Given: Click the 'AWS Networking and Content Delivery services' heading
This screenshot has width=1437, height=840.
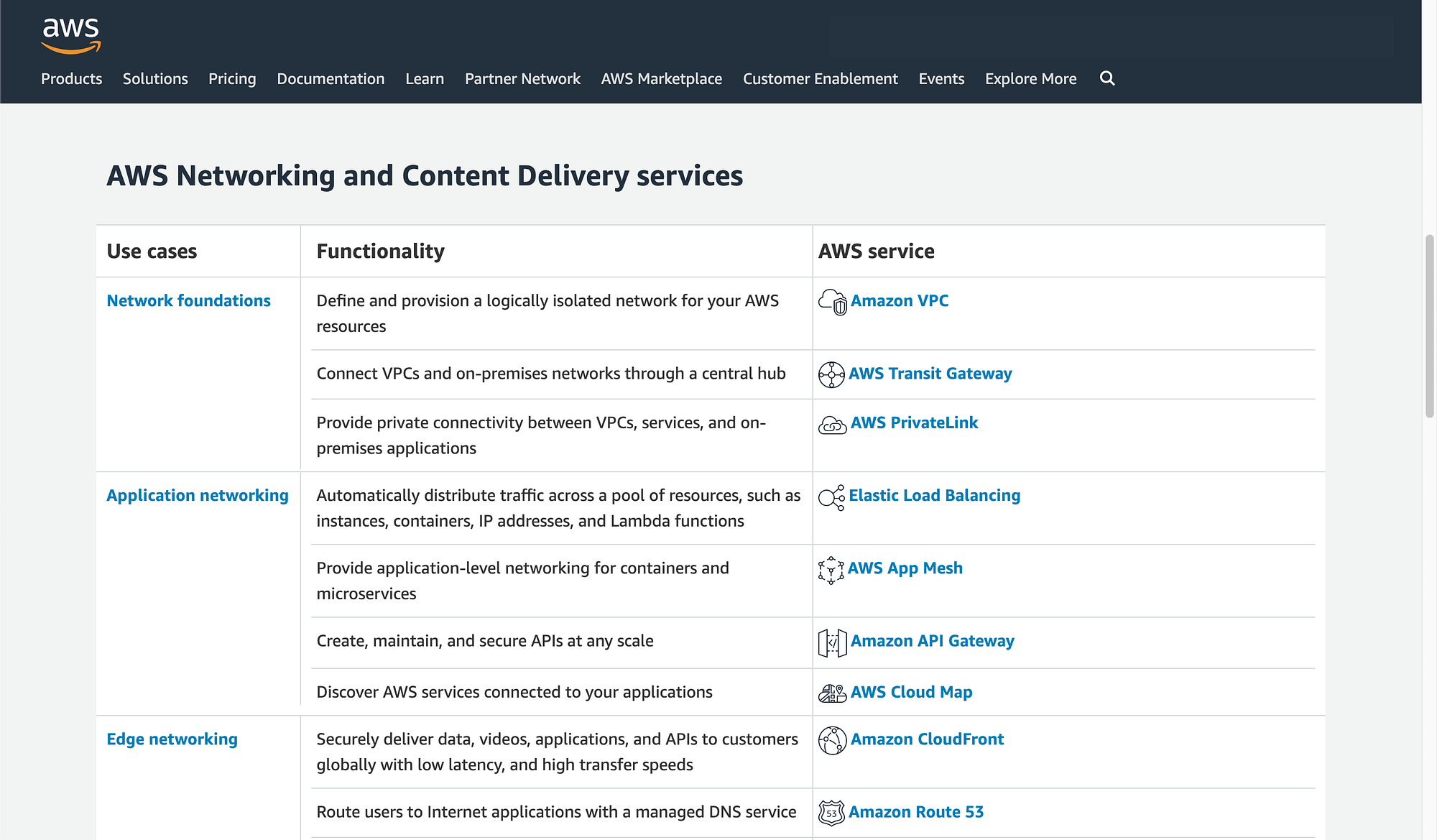Looking at the screenshot, I should [x=425, y=176].
